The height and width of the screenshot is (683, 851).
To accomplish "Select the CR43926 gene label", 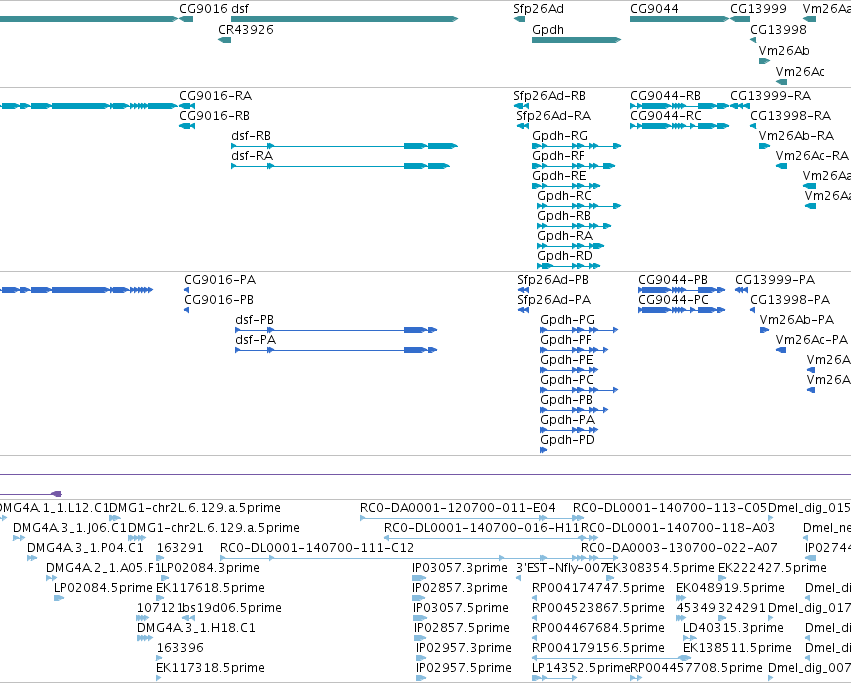I will [246, 30].
